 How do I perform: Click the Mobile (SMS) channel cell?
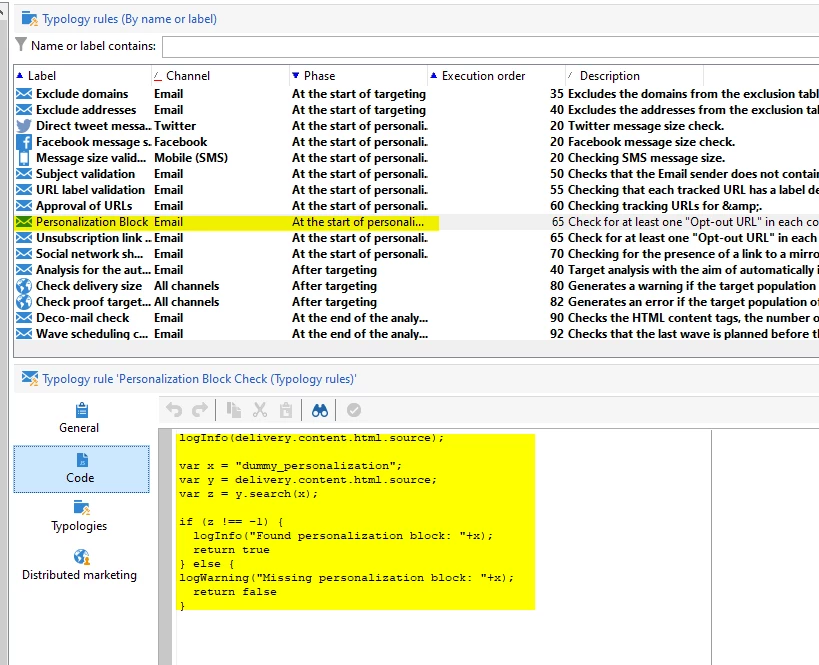click(x=191, y=158)
